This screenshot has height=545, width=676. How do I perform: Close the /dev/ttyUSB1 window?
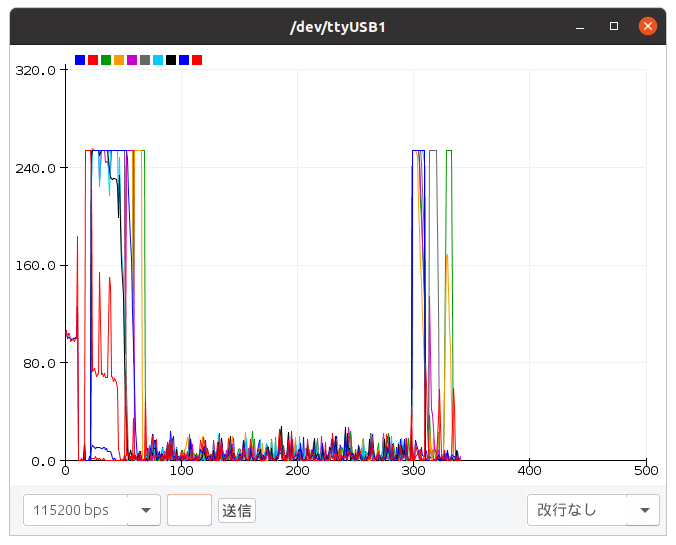coord(648,26)
